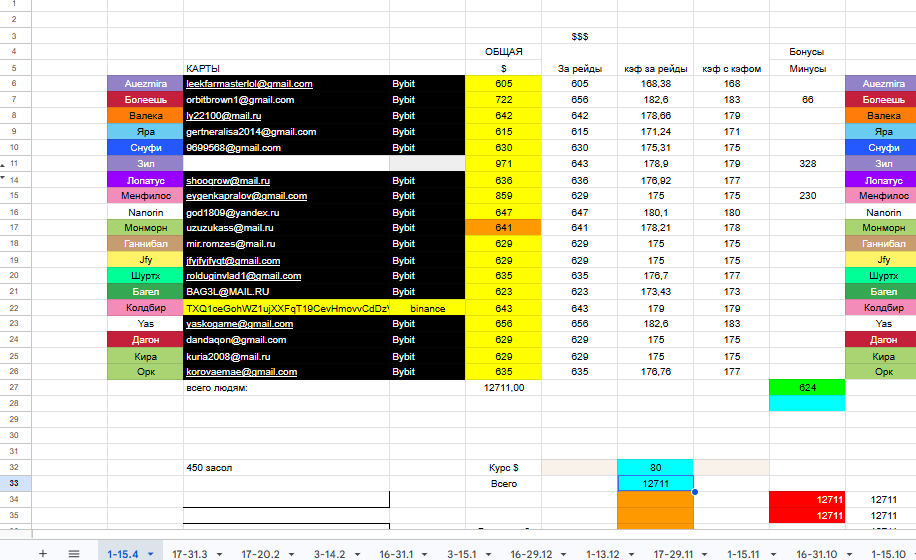Screen dimensions: 916x560
Task: Select the 'кэф с кэфом' header cell
Action: tap(731, 68)
